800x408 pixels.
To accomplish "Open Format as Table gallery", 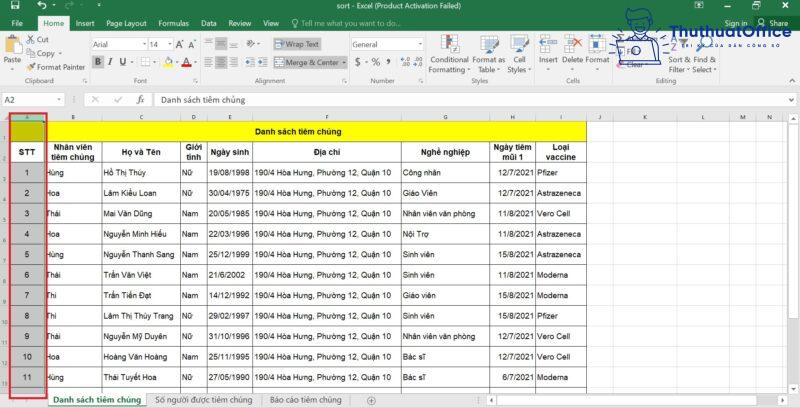I will pyautogui.click(x=488, y=55).
